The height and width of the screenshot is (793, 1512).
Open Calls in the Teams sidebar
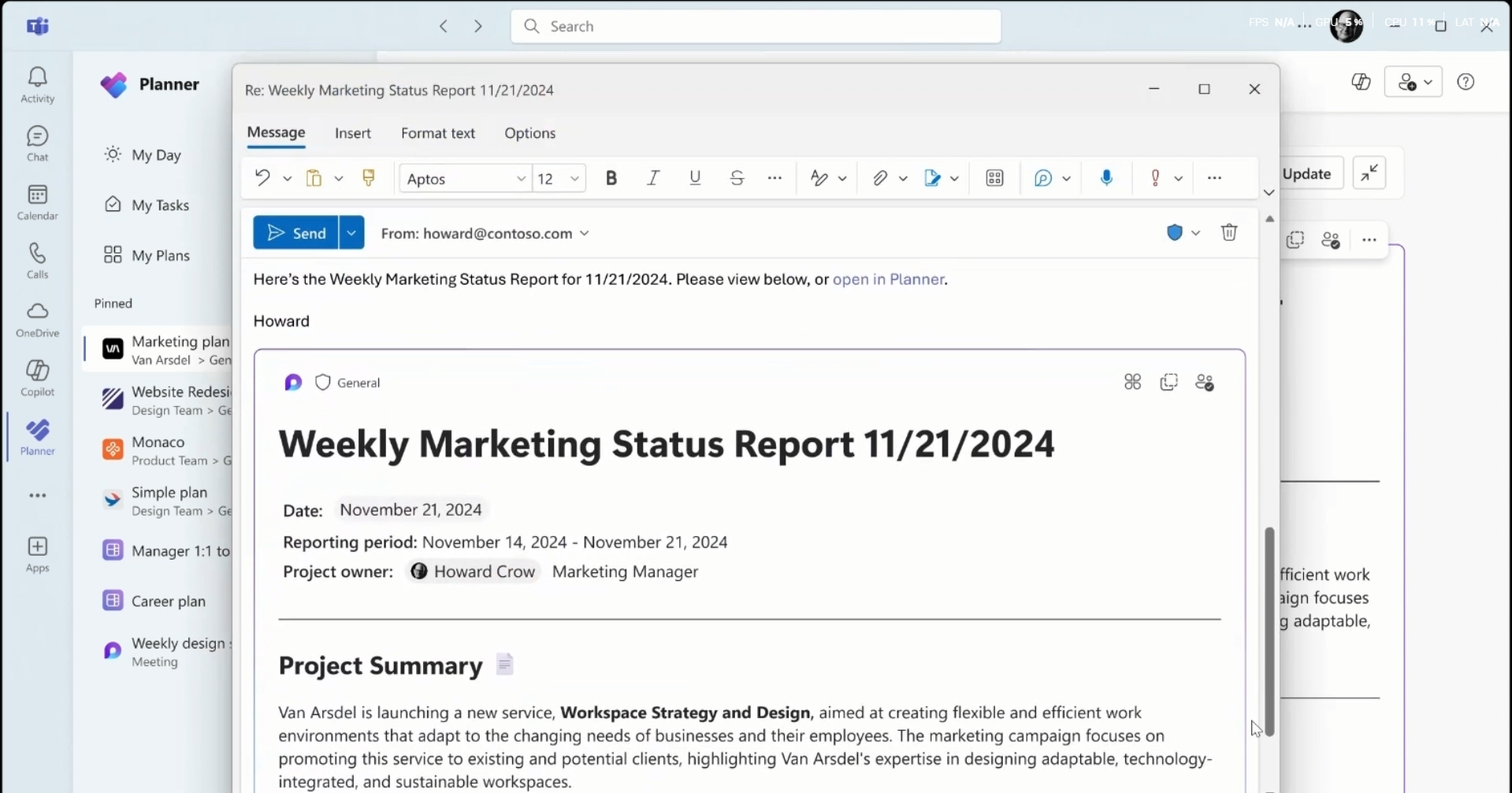click(37, 261)
